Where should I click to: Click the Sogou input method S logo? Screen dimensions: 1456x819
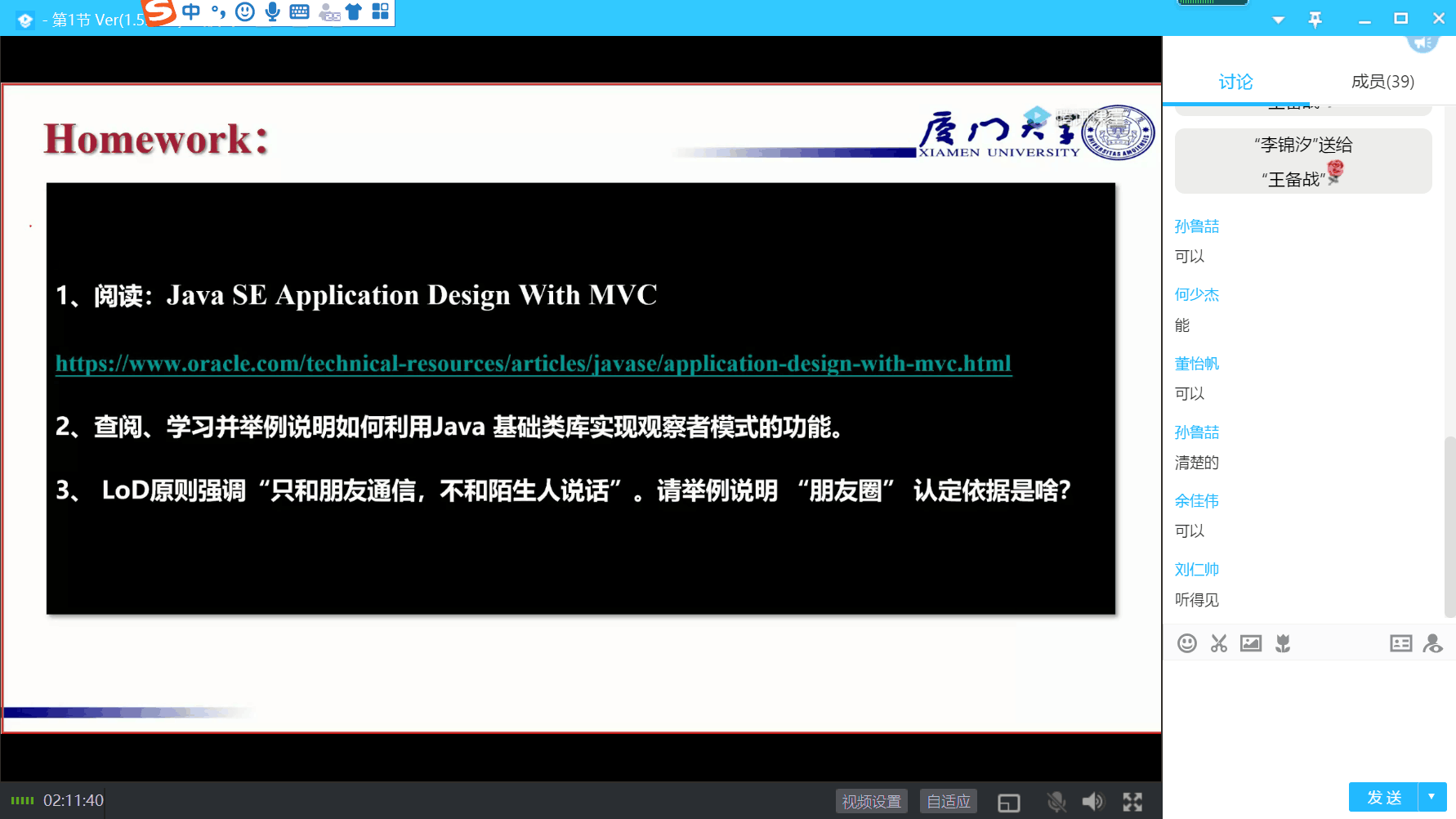pos(159,11)
